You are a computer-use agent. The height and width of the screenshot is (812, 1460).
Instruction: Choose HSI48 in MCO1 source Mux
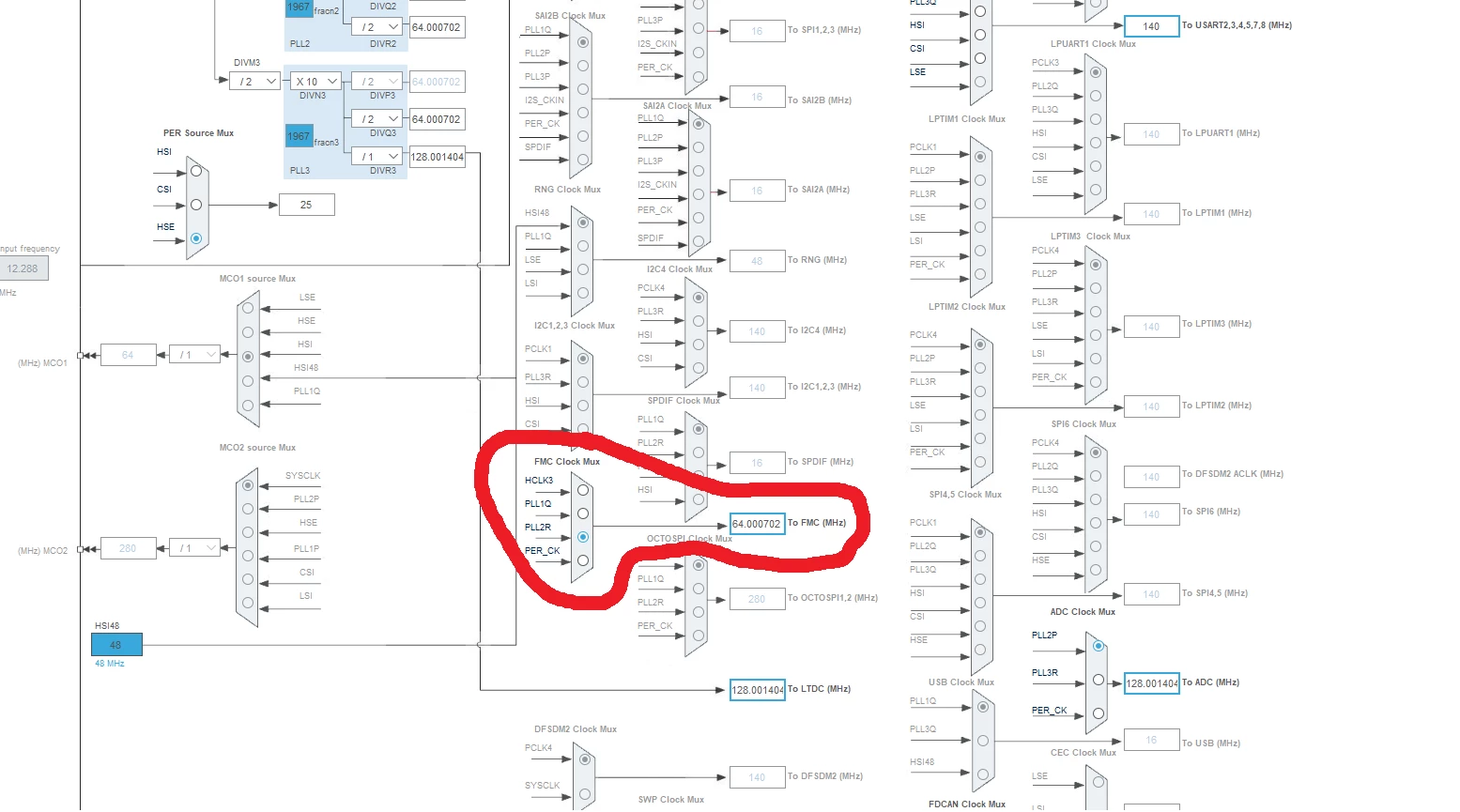(x=248, y=381)
